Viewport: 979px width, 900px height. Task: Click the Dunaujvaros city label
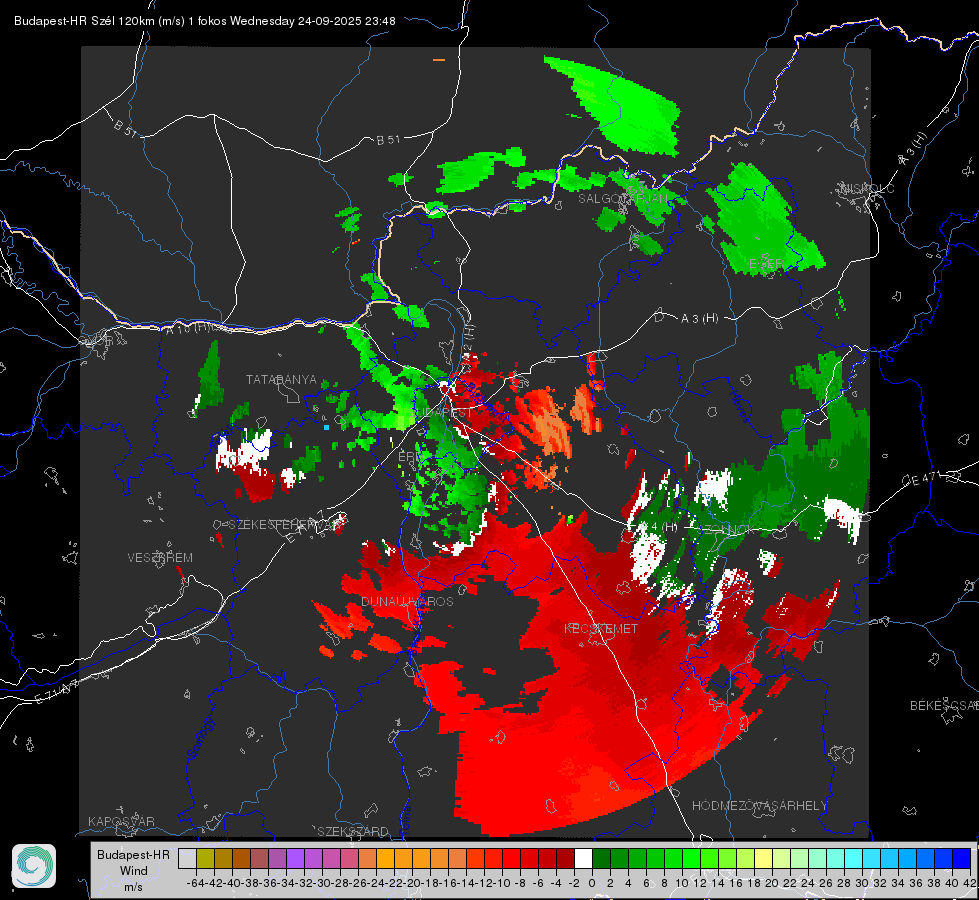pyautogui.click(x=407, y=601)
